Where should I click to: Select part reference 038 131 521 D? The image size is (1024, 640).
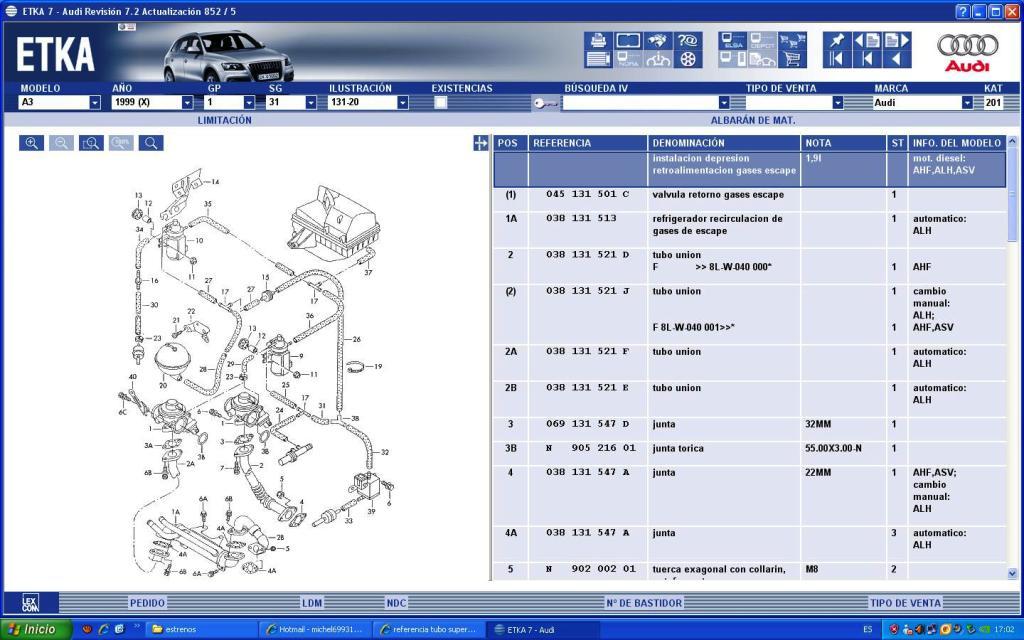(588, 255)
